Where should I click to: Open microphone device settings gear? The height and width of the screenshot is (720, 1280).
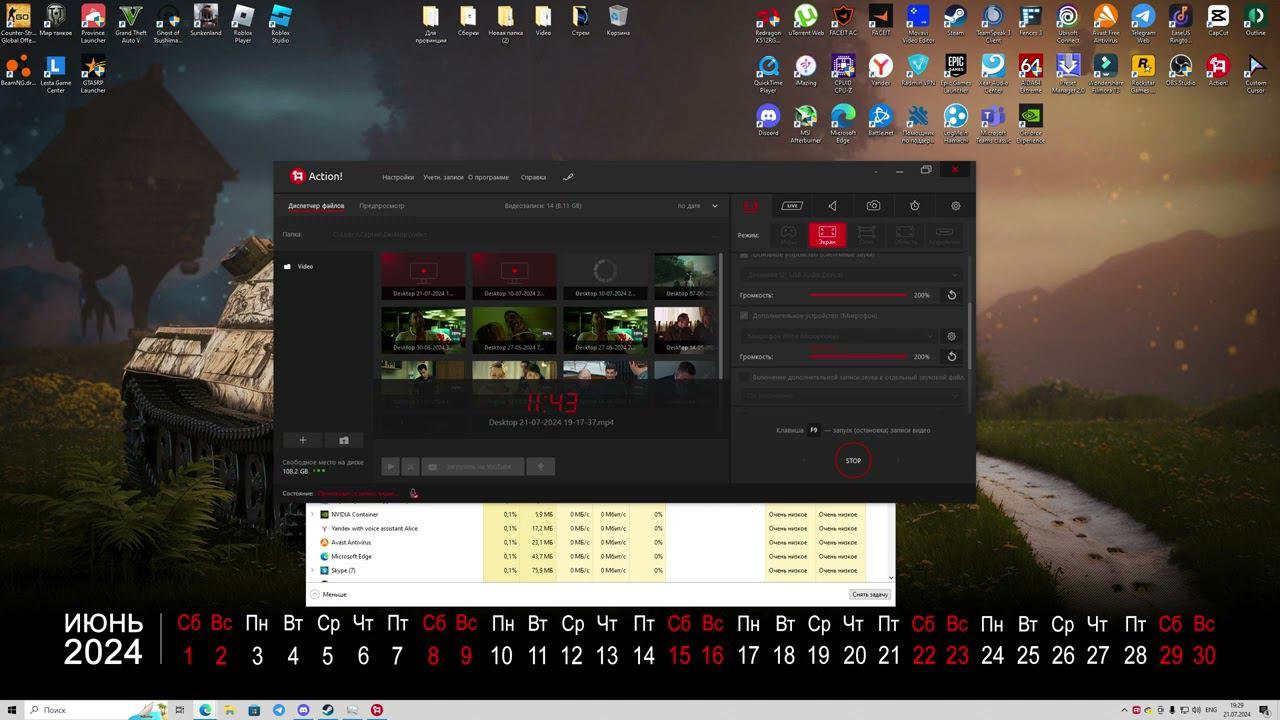(x=951, y=336)
